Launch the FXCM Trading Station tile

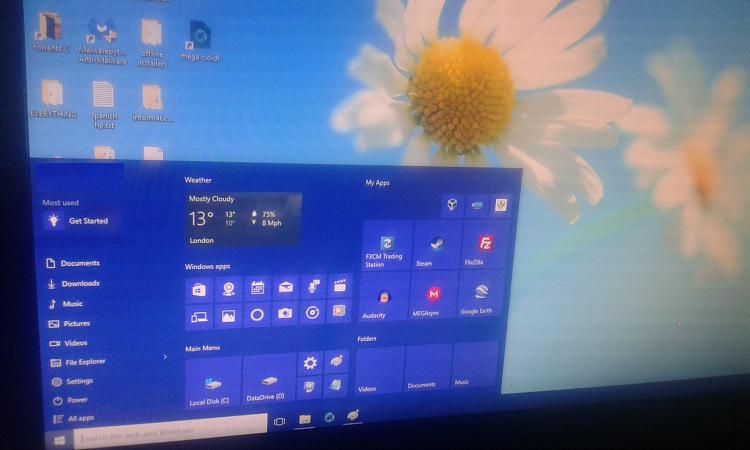(387, 246)
